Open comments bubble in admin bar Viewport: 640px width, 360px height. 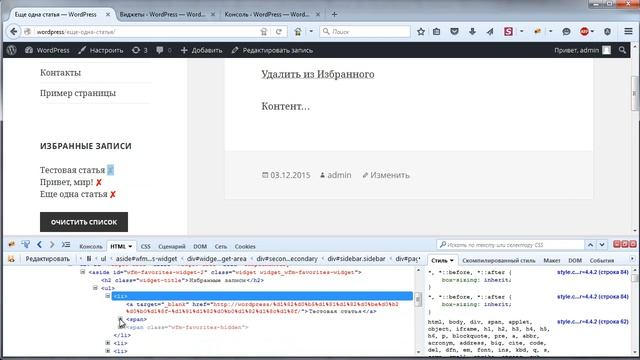(163, 50)
